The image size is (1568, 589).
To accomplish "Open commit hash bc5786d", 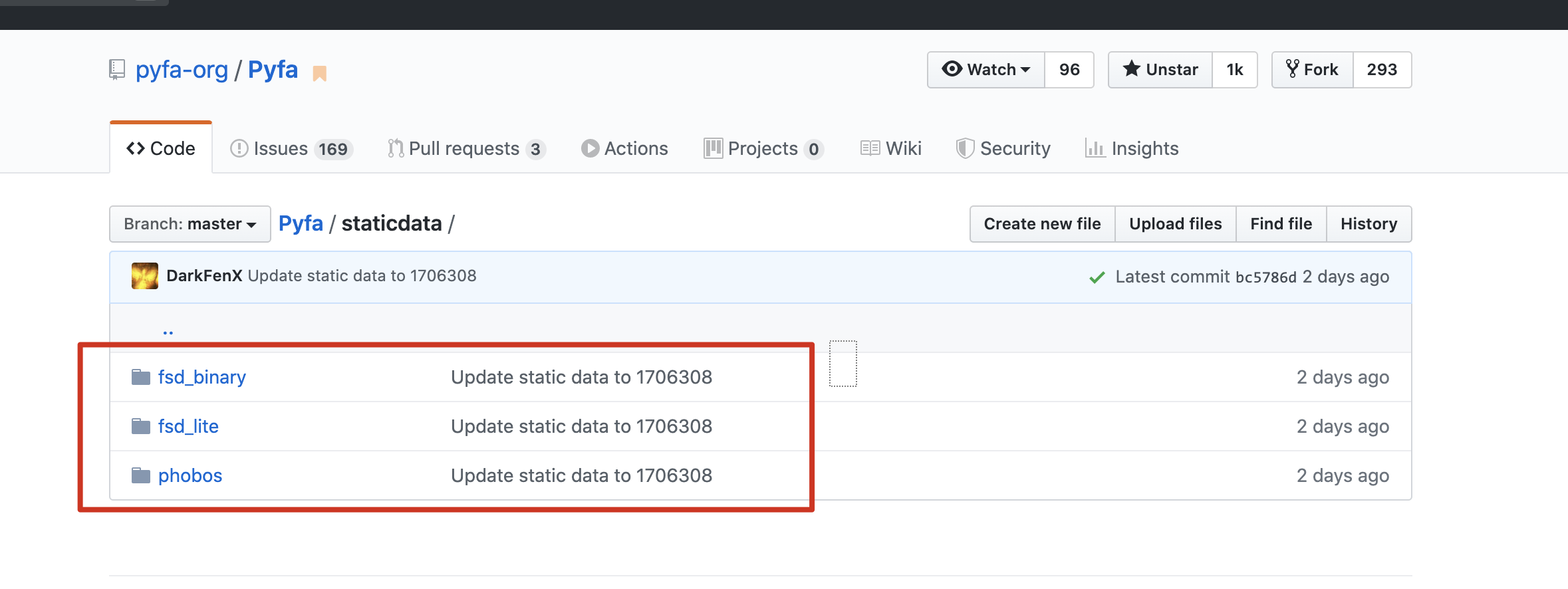I will 1266,277.
